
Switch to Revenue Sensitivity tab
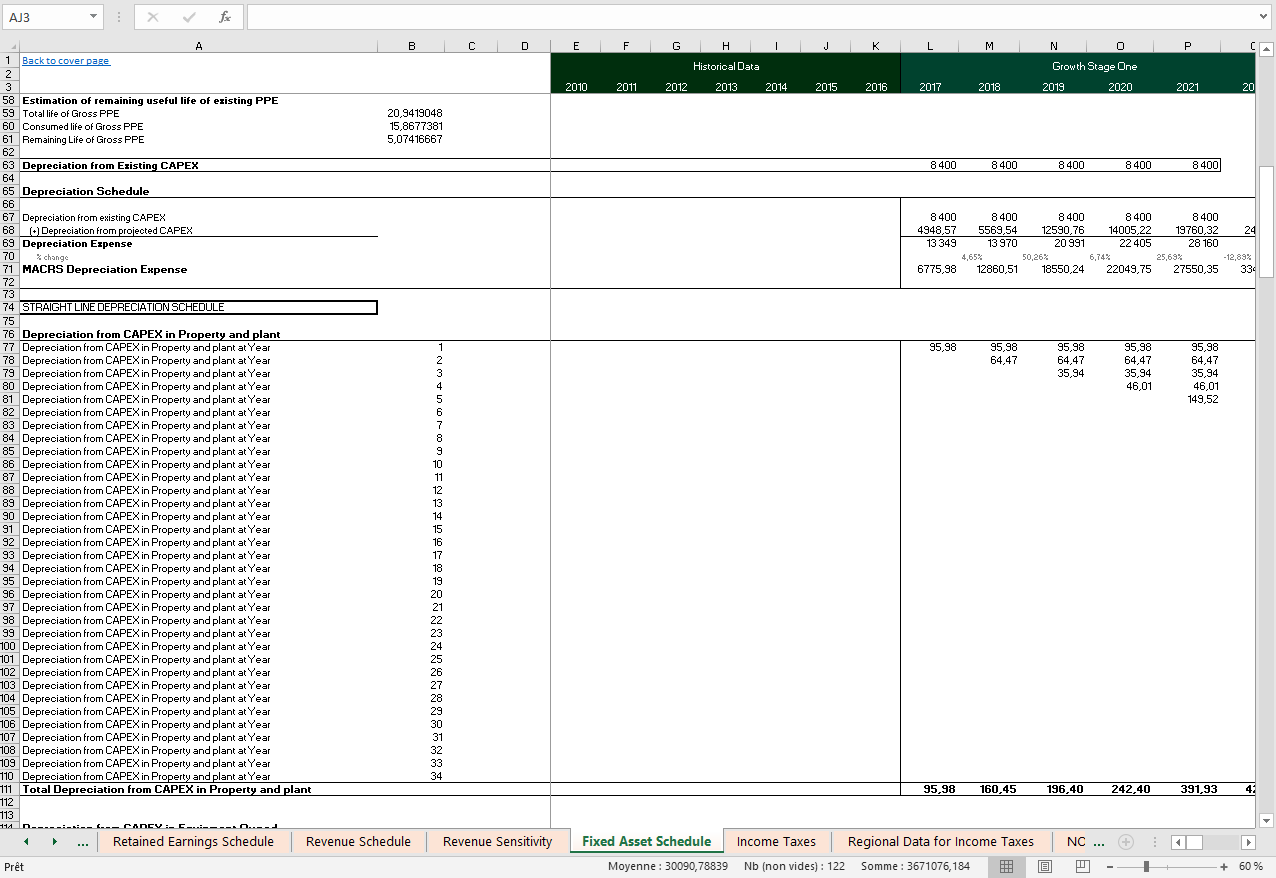(497, 842)
